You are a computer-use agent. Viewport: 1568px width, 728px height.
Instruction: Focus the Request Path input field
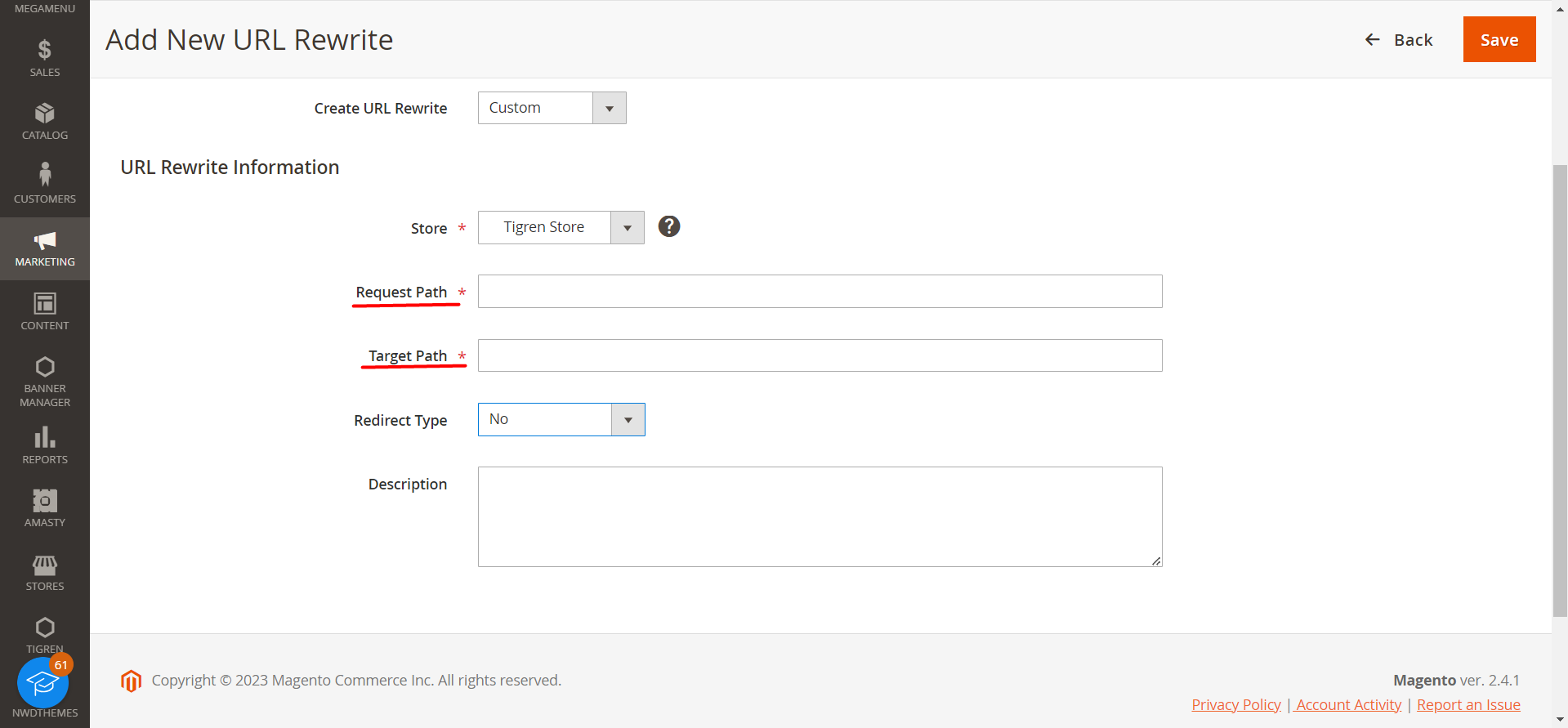820,292
